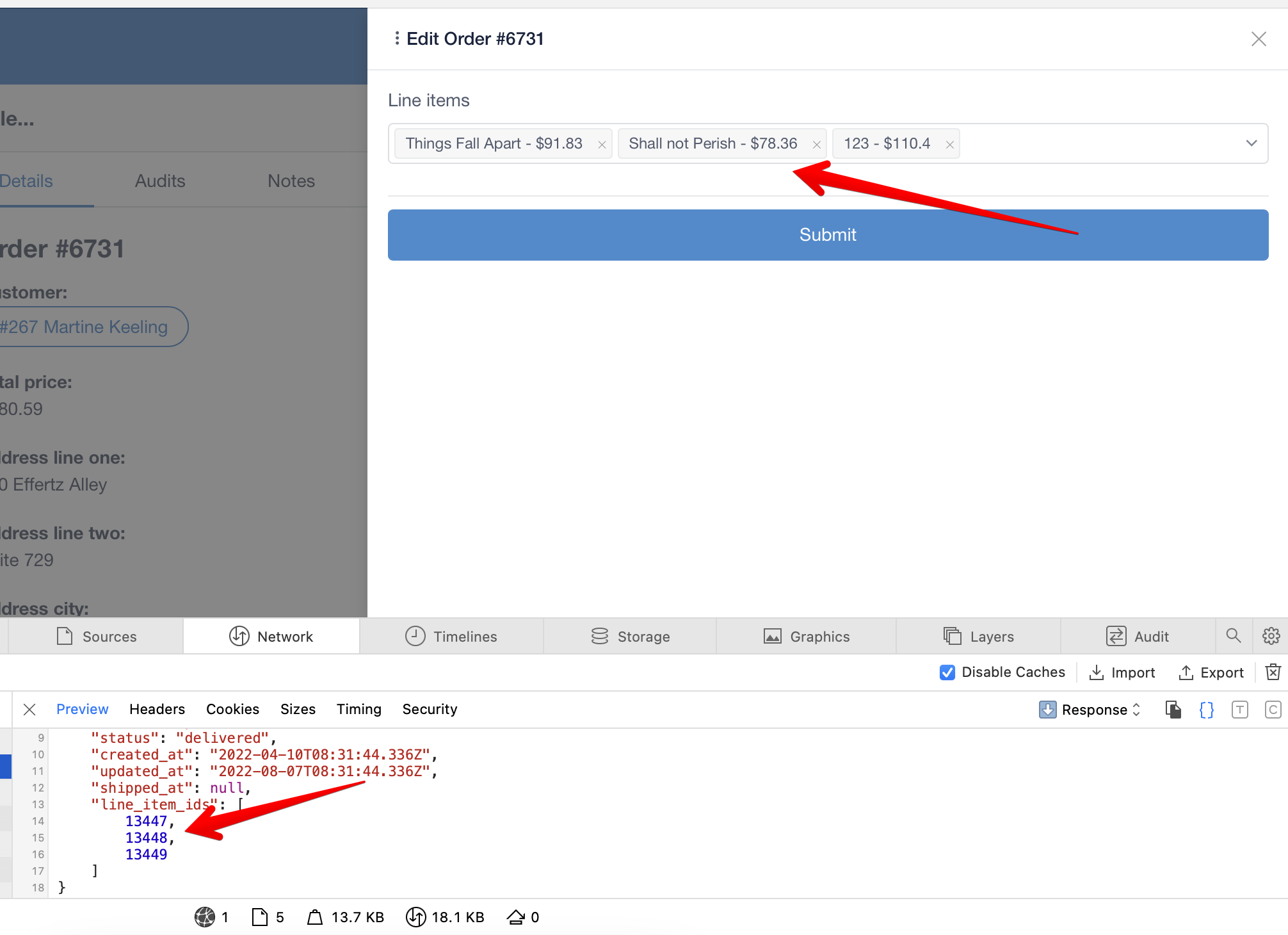Open the Web Inspector settings gear
The height and width of the screenshot is (935, 1288).
pyautogui.click(x=1271, y=636)
